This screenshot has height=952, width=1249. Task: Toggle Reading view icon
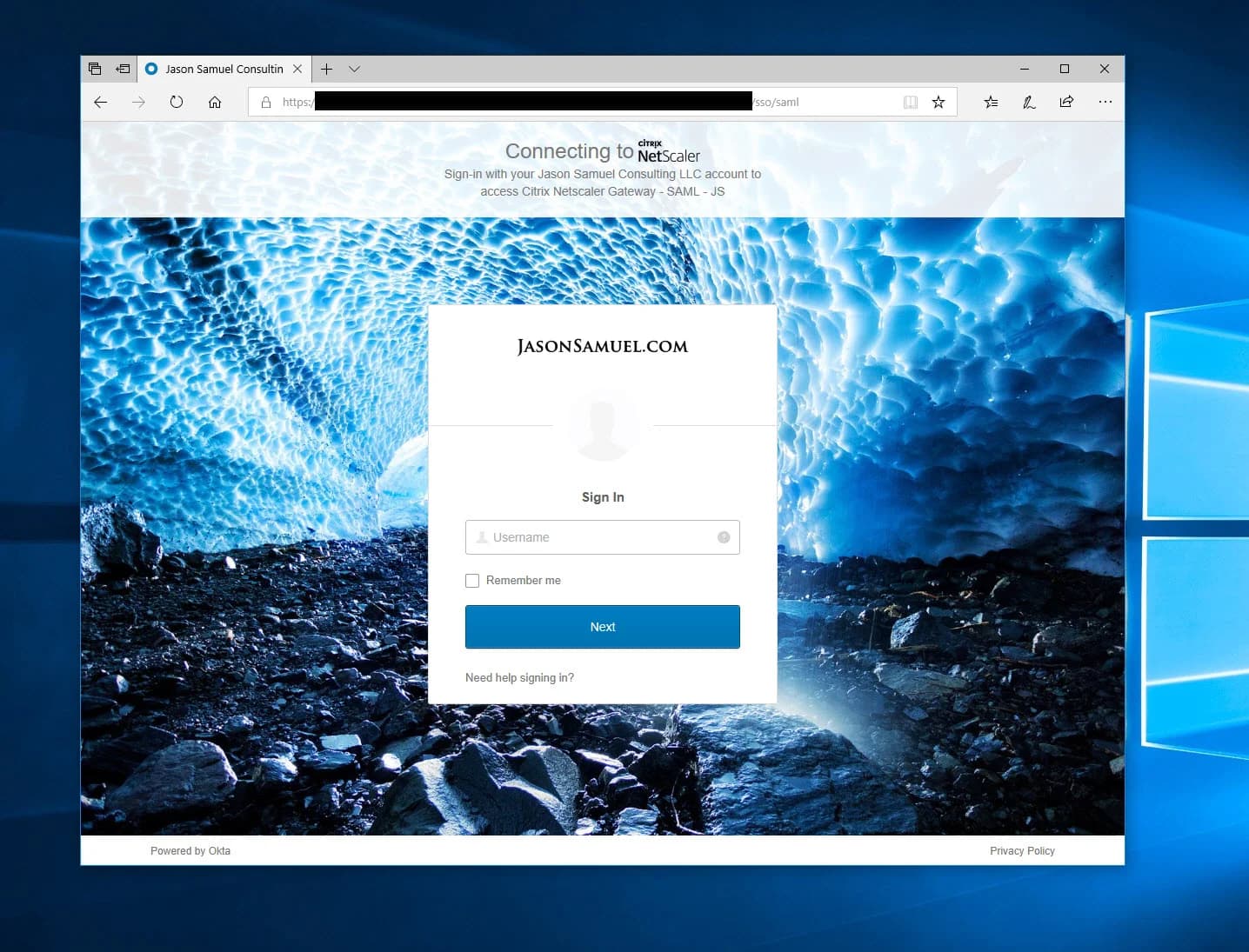point(911,102)
